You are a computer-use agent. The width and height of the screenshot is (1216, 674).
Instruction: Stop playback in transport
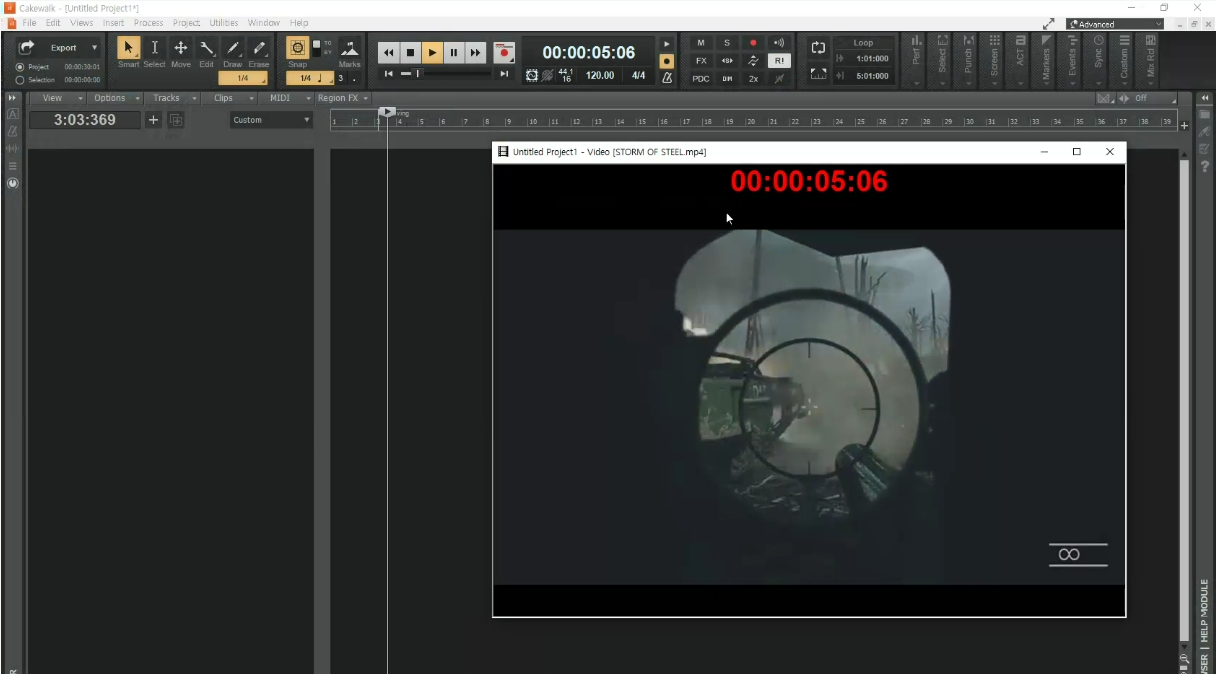pos(410,53)
